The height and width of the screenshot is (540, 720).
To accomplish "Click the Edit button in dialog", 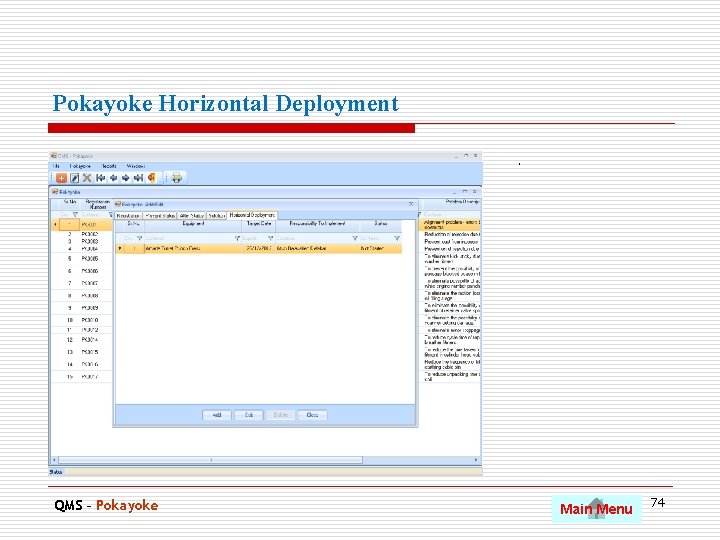I will (248, 415).
